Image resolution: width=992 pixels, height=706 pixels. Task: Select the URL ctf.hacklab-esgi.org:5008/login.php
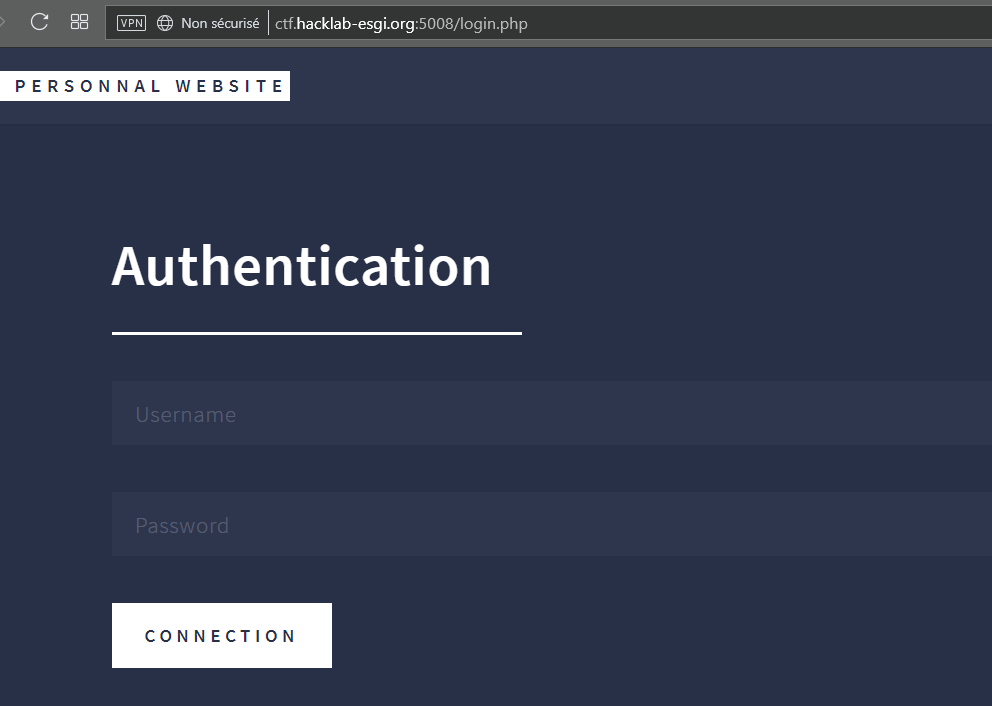pyautogui.click(x=401, y=23)
